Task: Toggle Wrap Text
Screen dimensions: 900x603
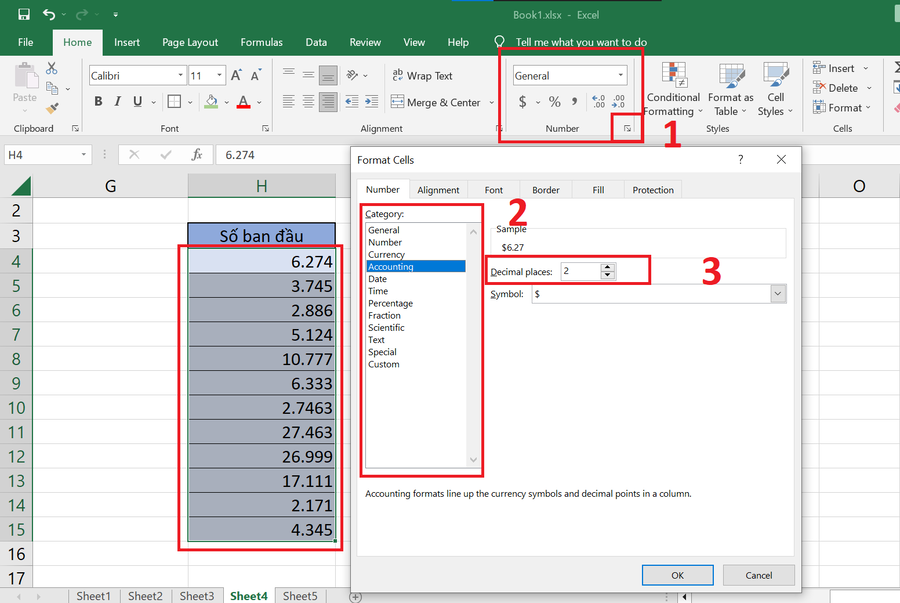Action: pyautogui.click(x=422, y=76)
